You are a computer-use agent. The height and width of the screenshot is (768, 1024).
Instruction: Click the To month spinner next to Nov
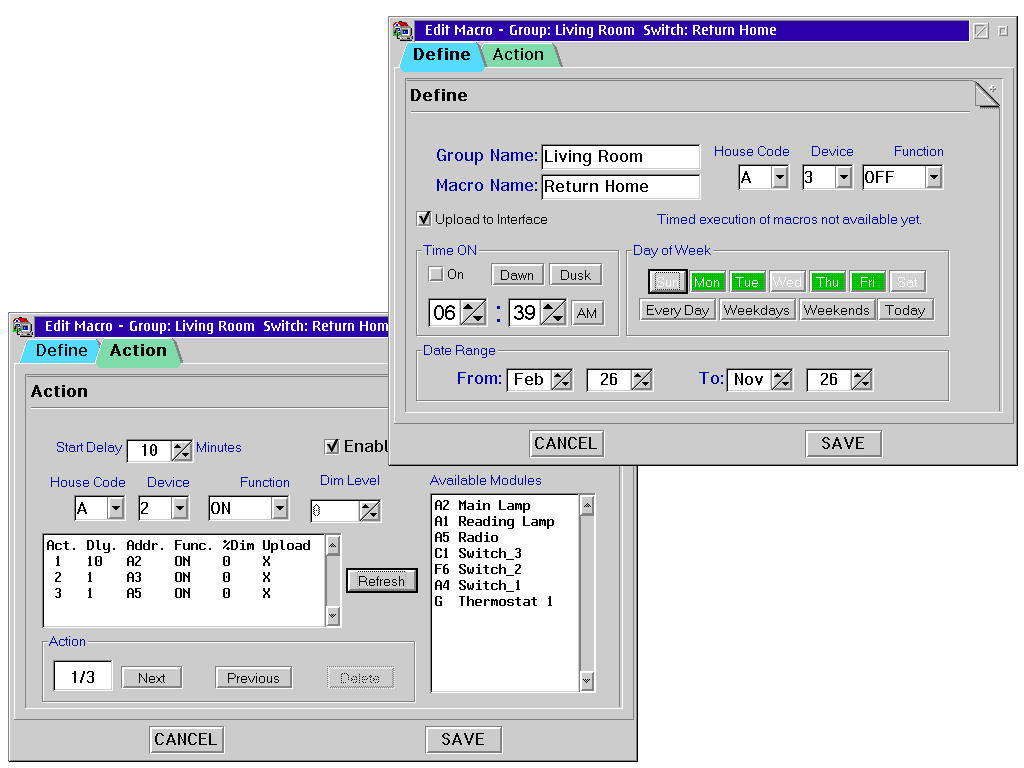pos(781,379)
